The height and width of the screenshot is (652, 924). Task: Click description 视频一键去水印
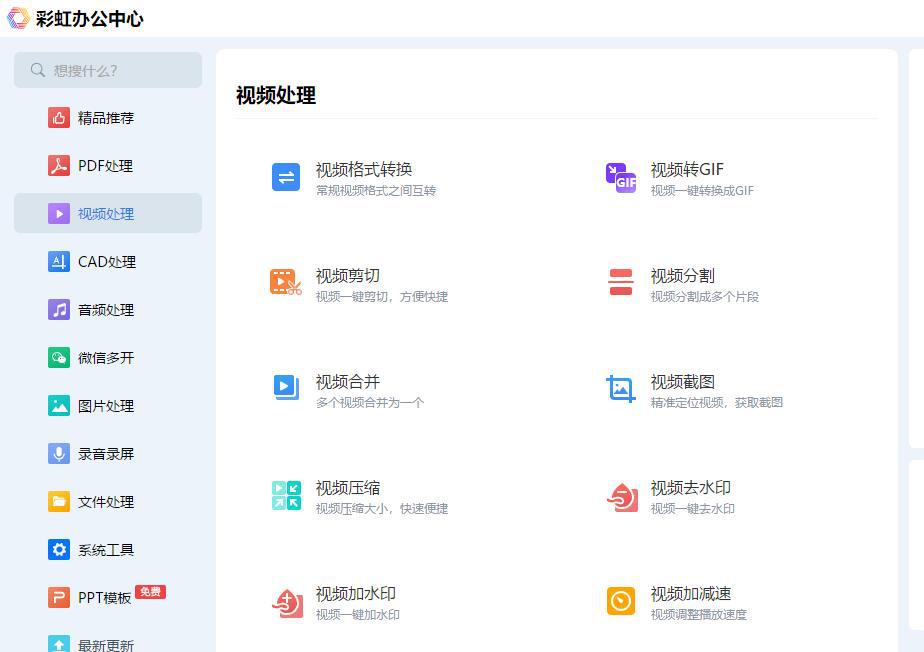point(692,509)
